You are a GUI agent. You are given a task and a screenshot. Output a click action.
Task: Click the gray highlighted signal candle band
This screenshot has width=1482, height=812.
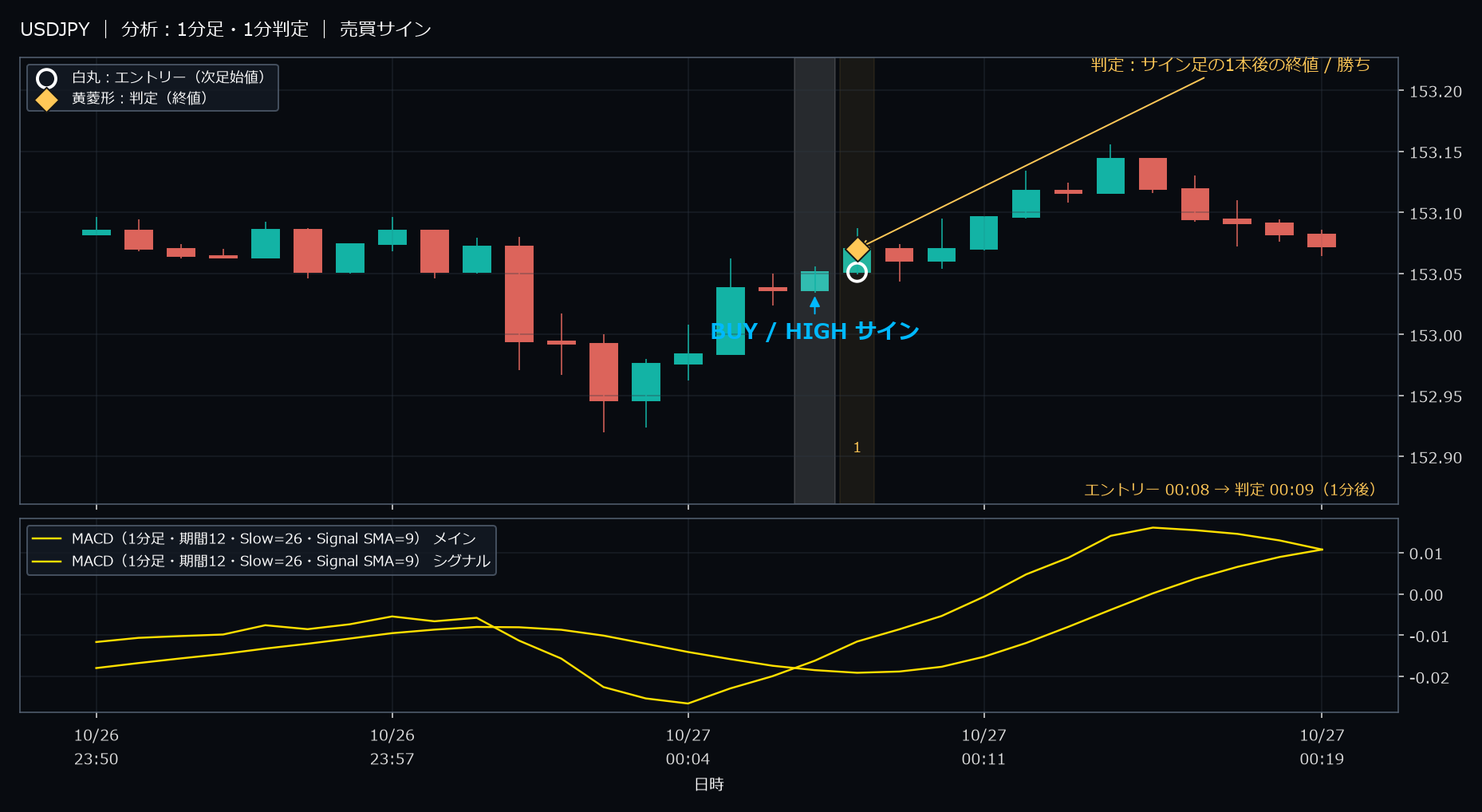click(x=814, y=281)
